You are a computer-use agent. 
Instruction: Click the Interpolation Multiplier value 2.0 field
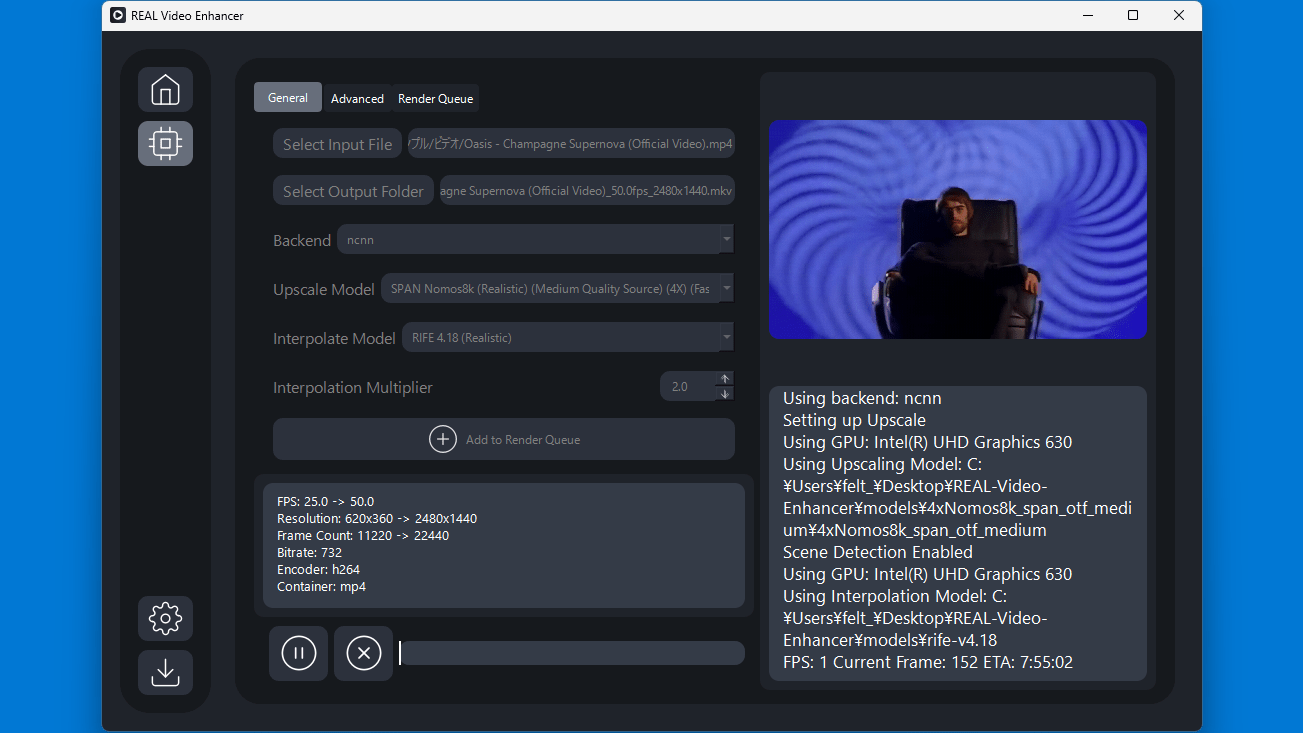[x=688, y=386]
